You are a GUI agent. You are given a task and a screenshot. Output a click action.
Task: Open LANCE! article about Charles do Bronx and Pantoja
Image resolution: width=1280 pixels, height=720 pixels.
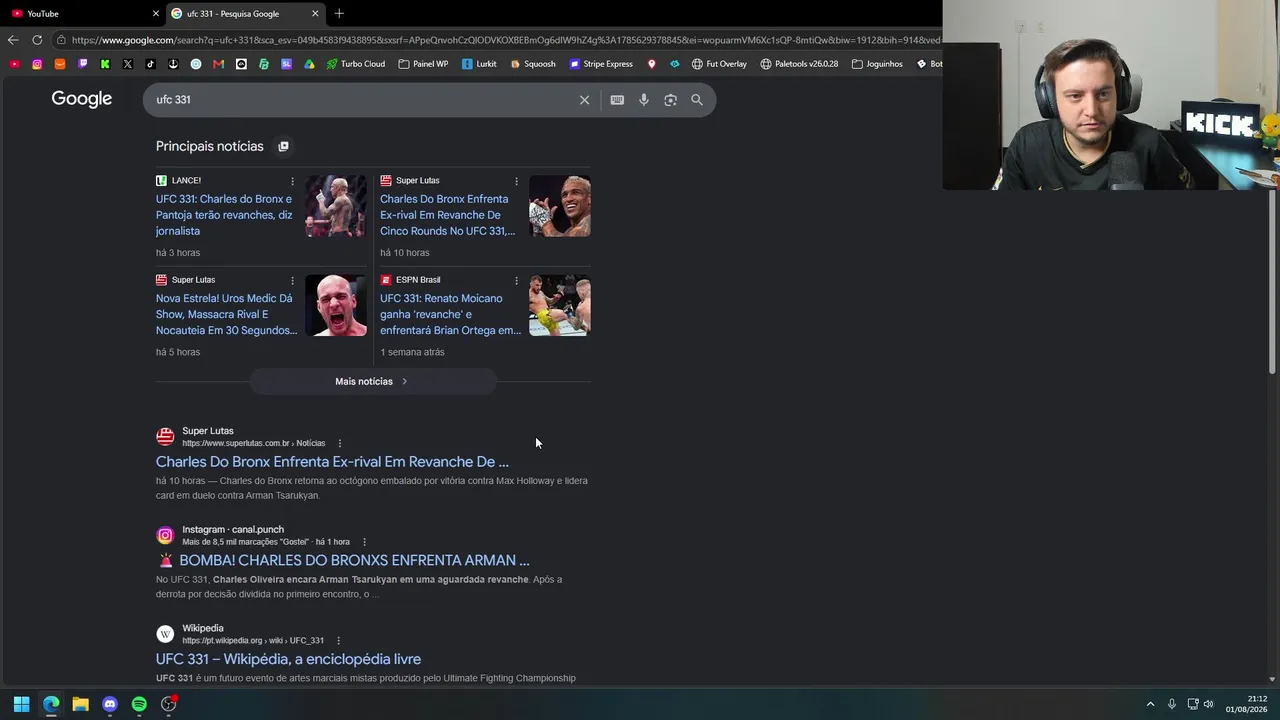[x=224, y=215]
